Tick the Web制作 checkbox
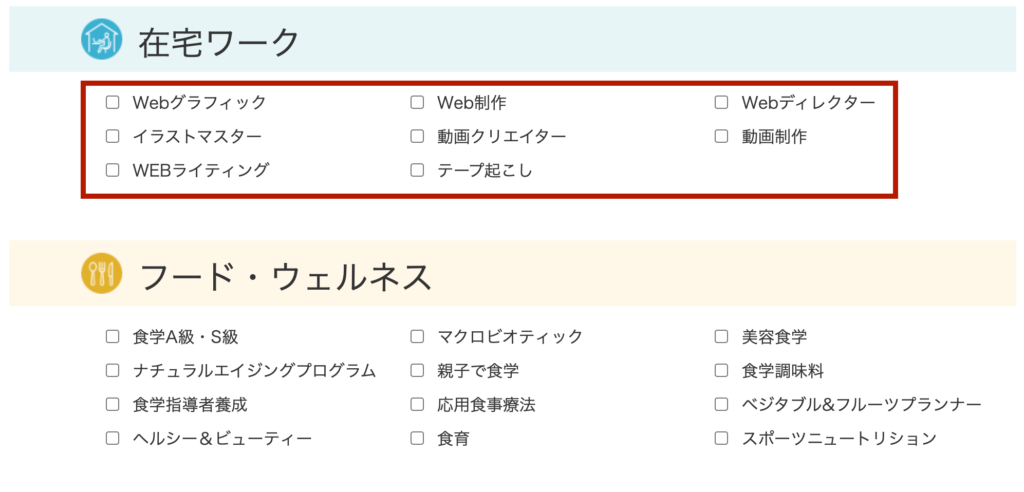Screen dimensions: 1024x492 click(x=417, y=103)
